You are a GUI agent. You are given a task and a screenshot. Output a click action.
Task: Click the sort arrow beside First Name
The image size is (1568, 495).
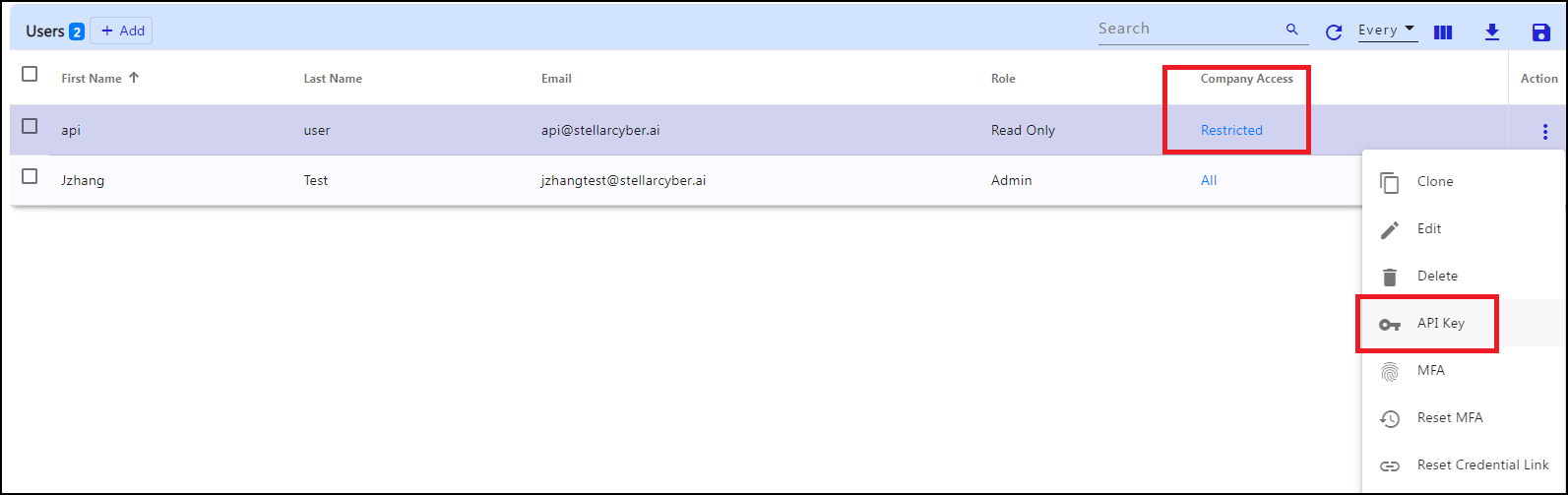coord(134,78)
